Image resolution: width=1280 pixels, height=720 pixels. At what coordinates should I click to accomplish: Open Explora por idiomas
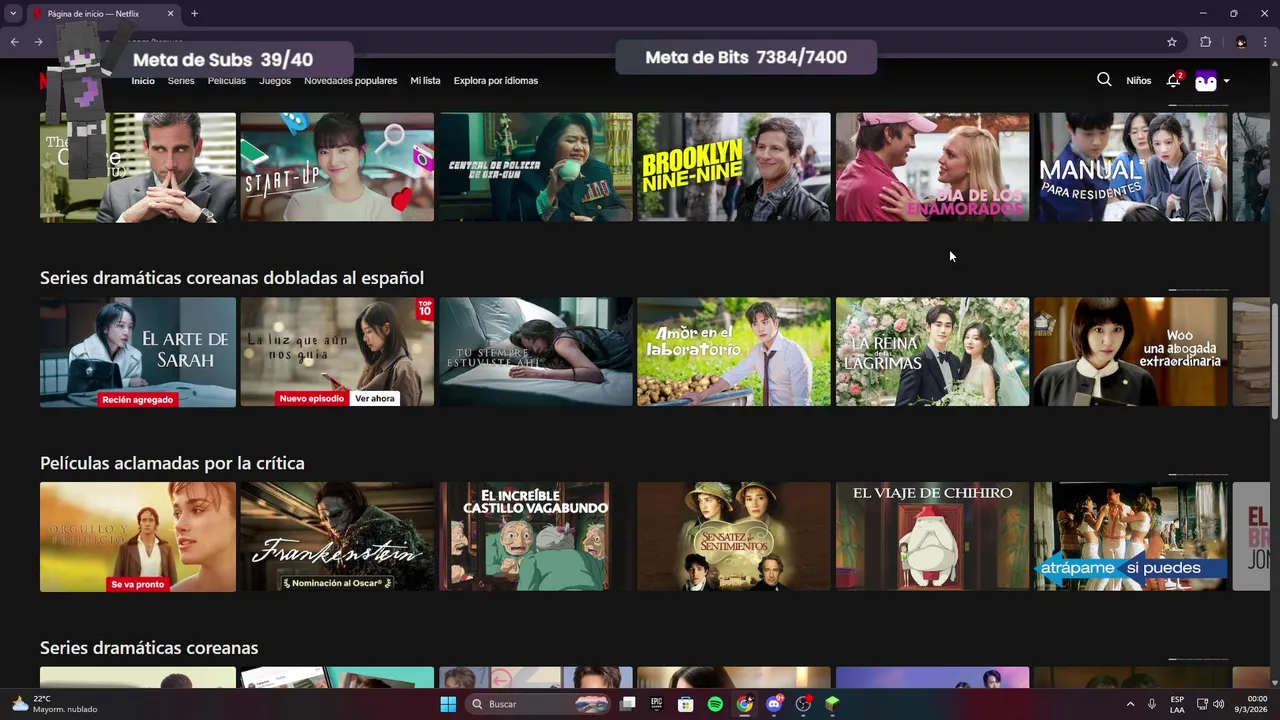(496, 81)
